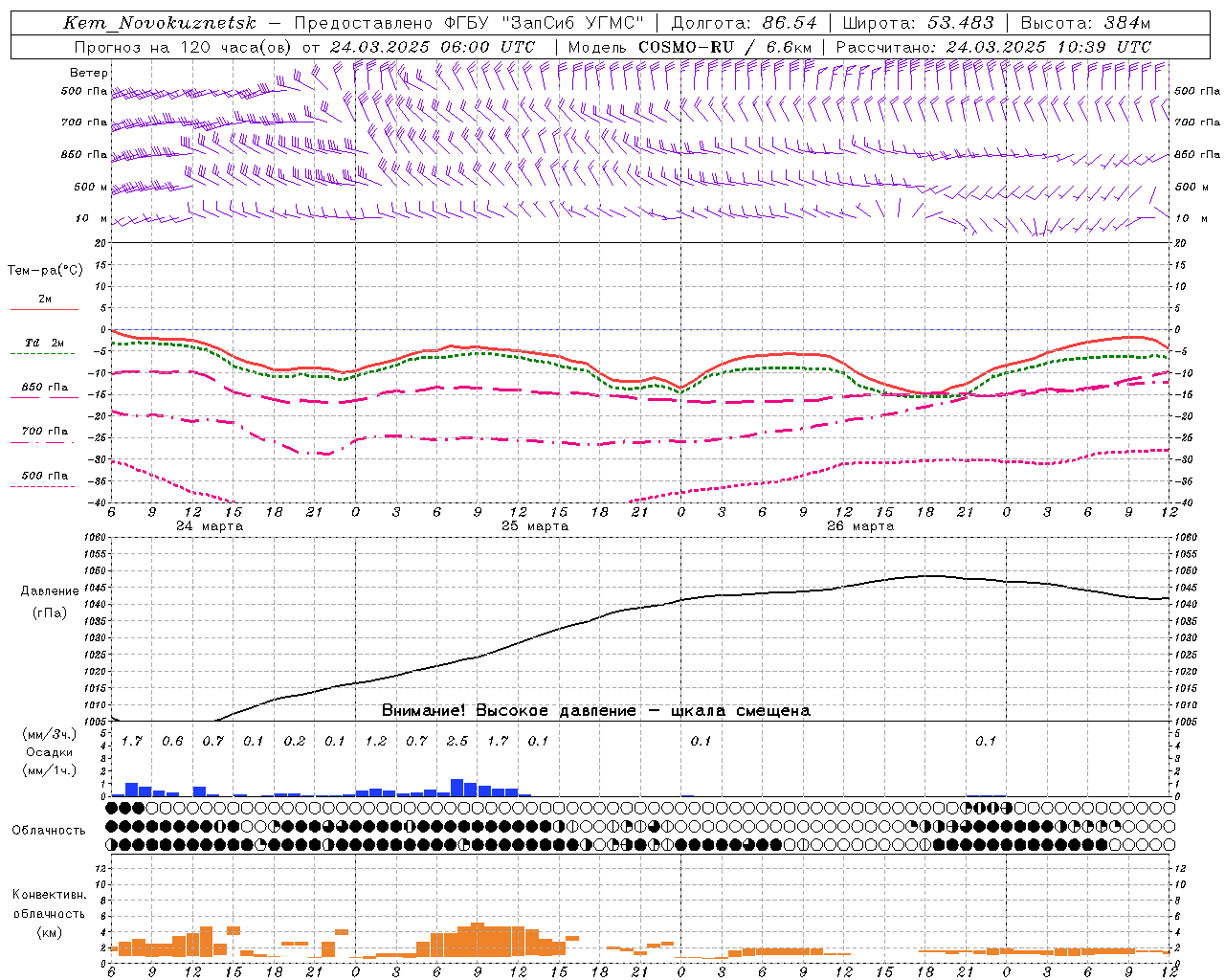Click the 700 гПа temperature legend entry
Viewport: 1225px width, 980px height.
coord(45,432)
